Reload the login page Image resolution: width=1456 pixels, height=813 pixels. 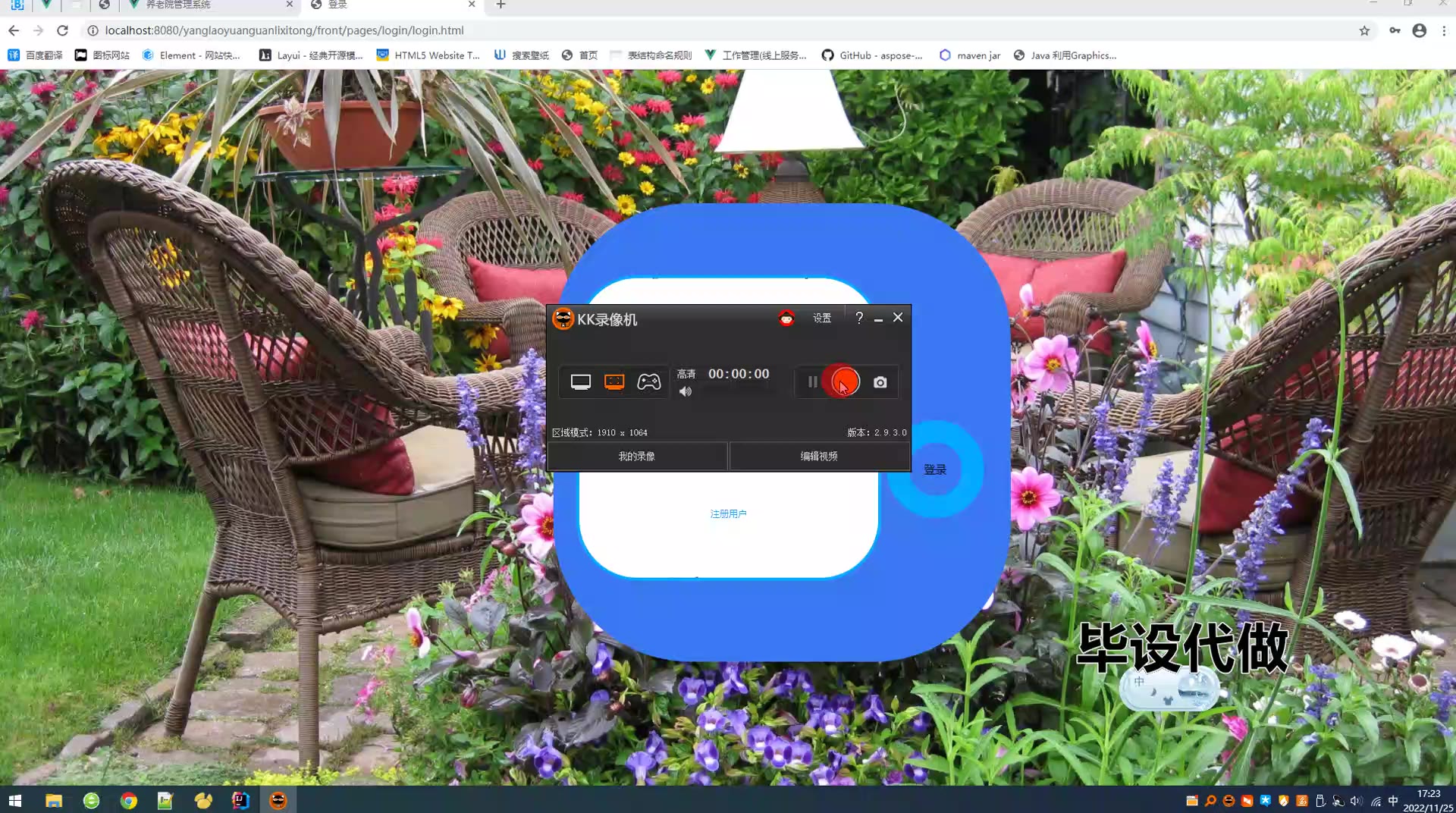coord(63,30)
